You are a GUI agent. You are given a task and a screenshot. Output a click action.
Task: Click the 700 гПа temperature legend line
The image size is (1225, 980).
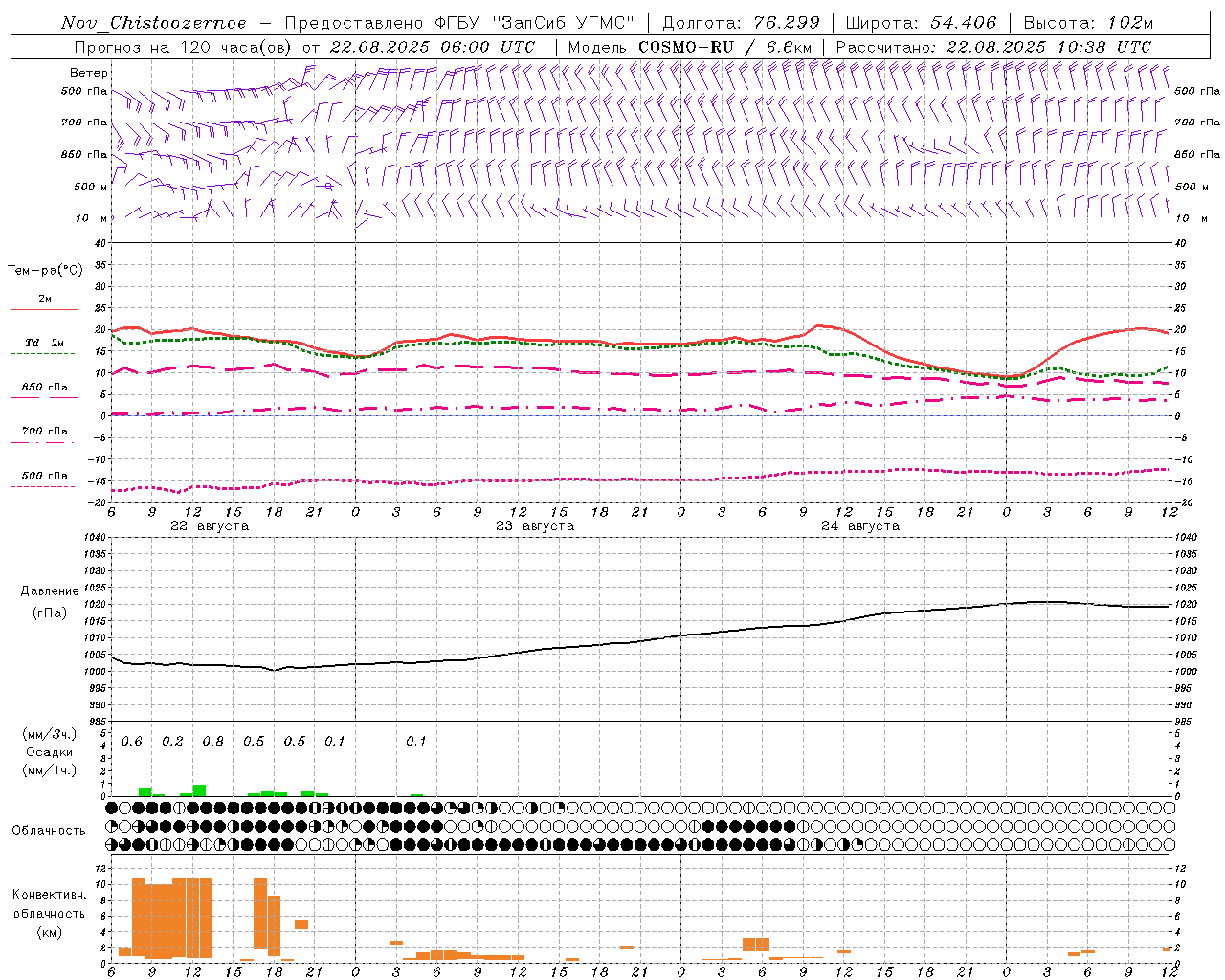(x=44, y=442)
